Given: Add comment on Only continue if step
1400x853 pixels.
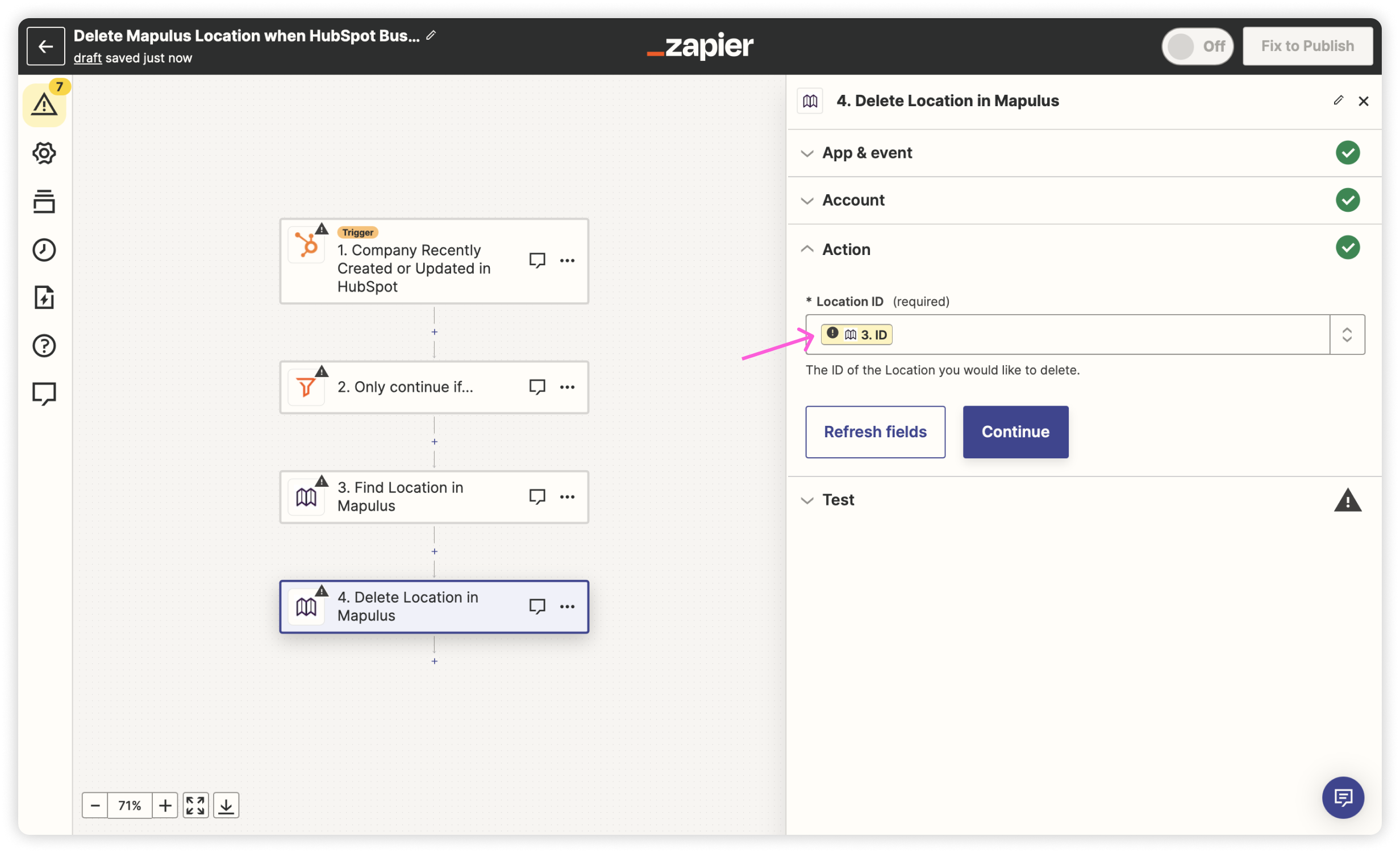Looking at the screenshot, I should 537,387.
